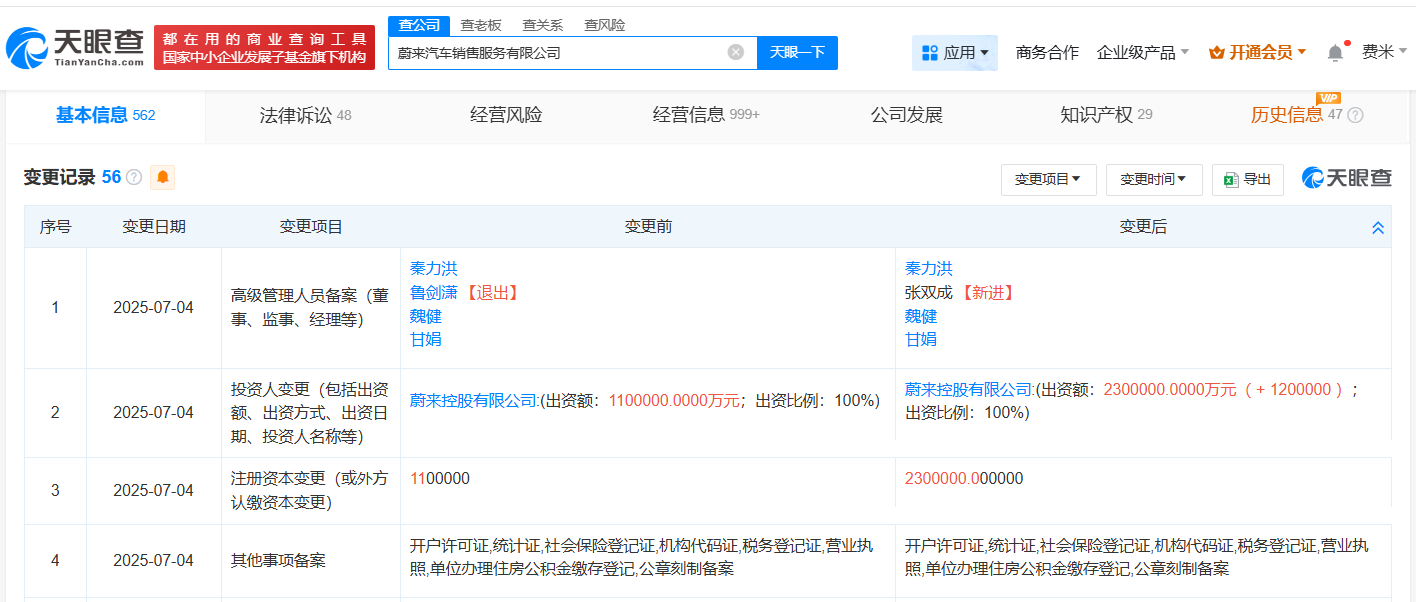This screenshot has height=602, width=1416.
Task: Open 甘娟 profile in 变更后 column
Action: 921,340
